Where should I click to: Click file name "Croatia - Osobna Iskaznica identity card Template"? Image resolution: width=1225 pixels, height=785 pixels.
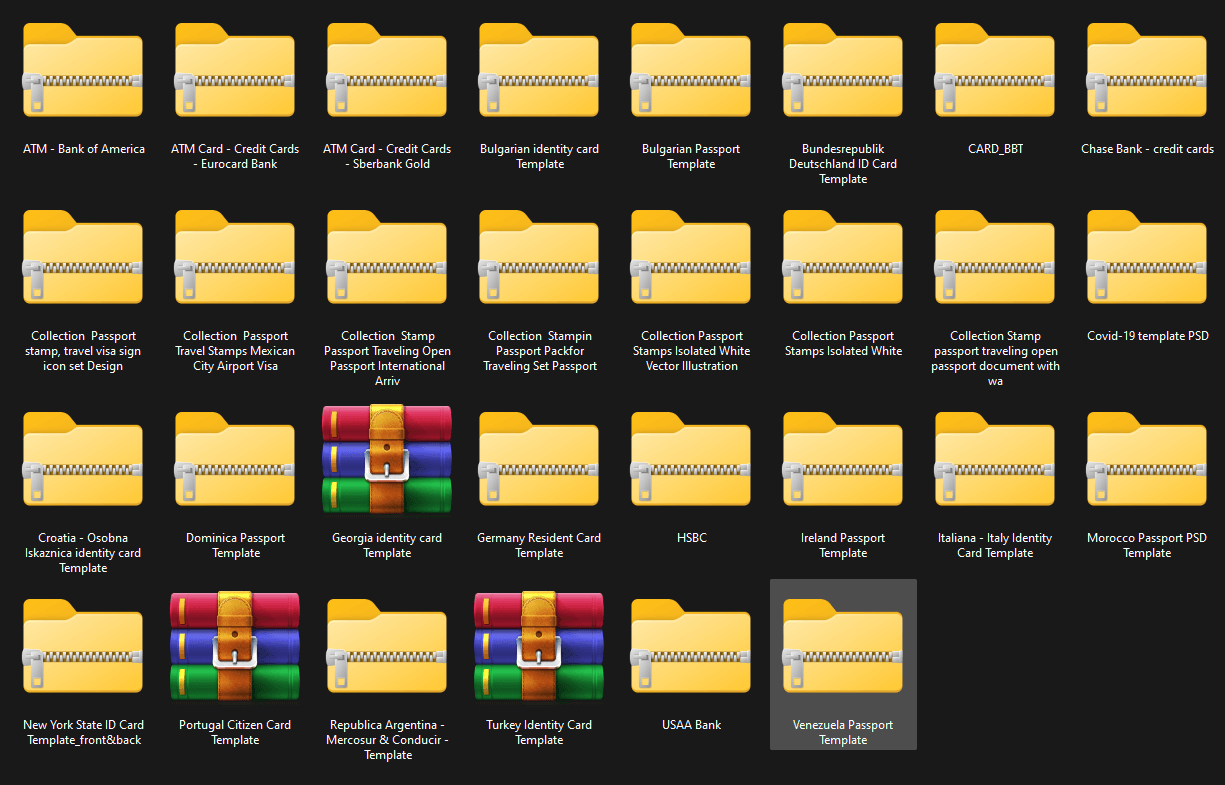point(83,553)
